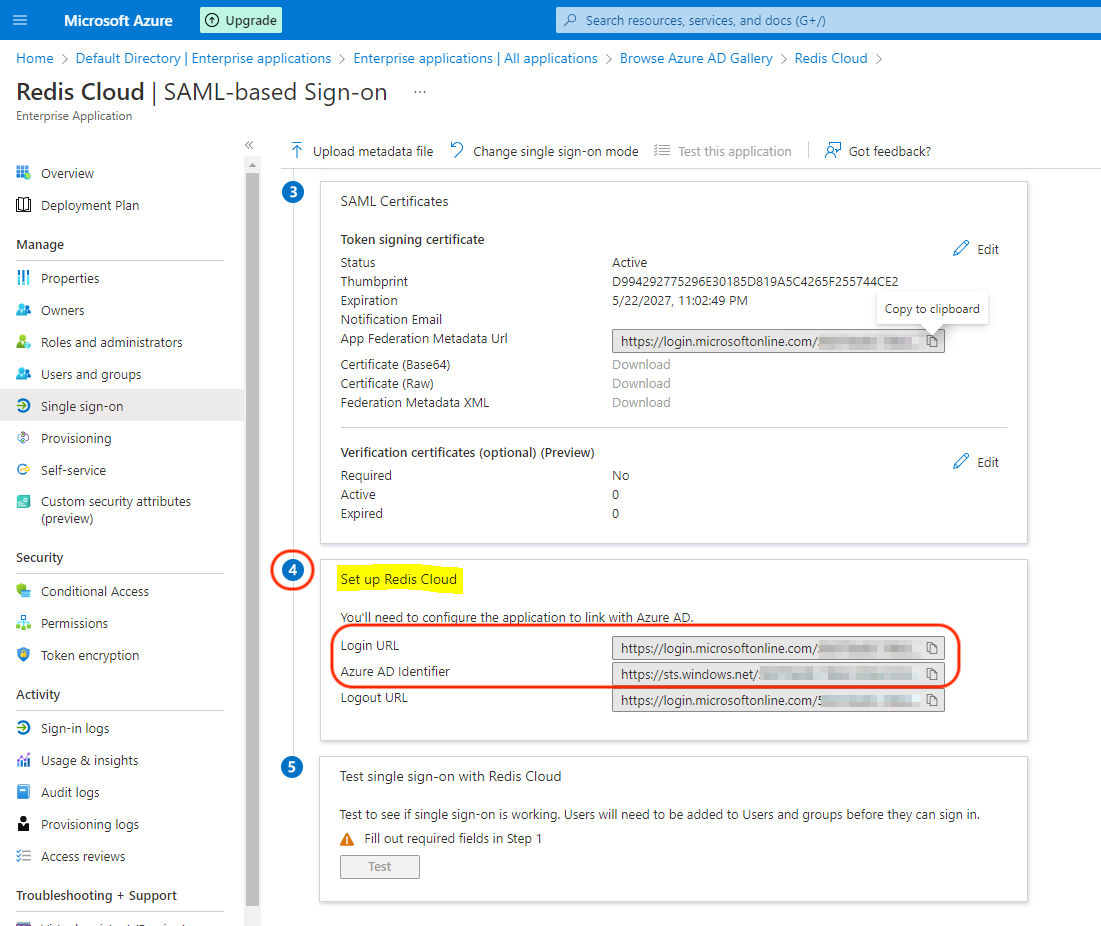The width and height of the screenshot is (1101, 926).
Task: Open Conditional Access under Security
Action: click(95, 591)
